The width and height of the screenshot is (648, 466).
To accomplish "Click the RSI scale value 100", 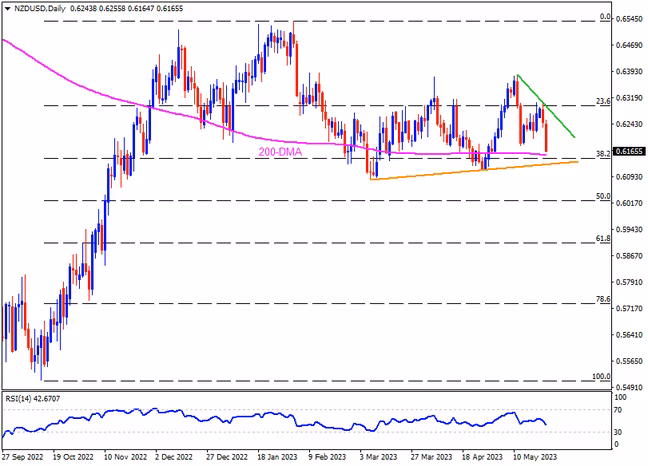I will click(620, 397).
